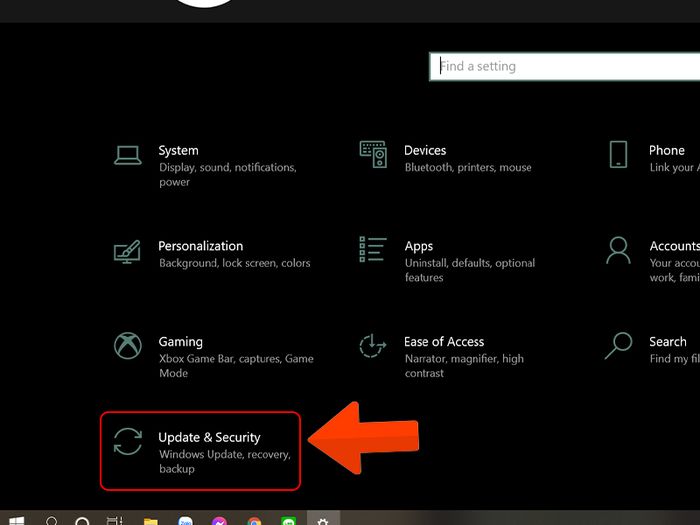Viewport: 700px width, 525px height.
Task: Open Devices settings keyboard-speaker icon
Action: 373,154
